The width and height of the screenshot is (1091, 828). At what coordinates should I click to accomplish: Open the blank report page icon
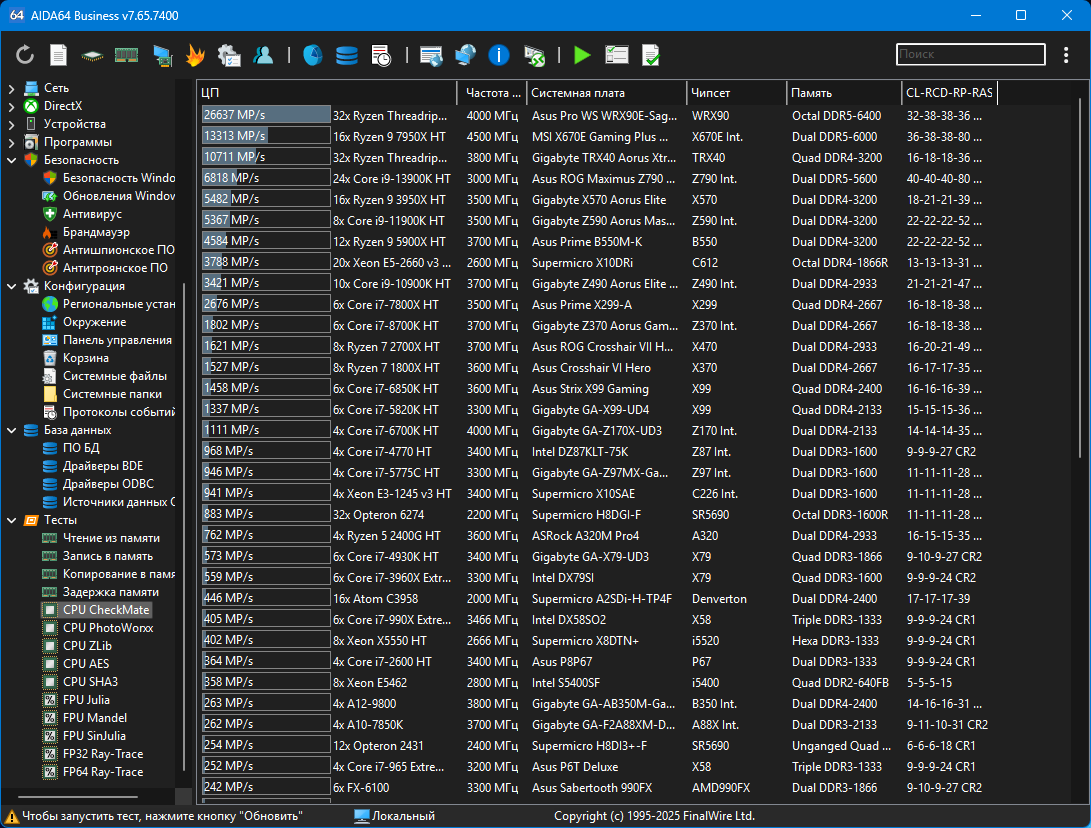58,54
